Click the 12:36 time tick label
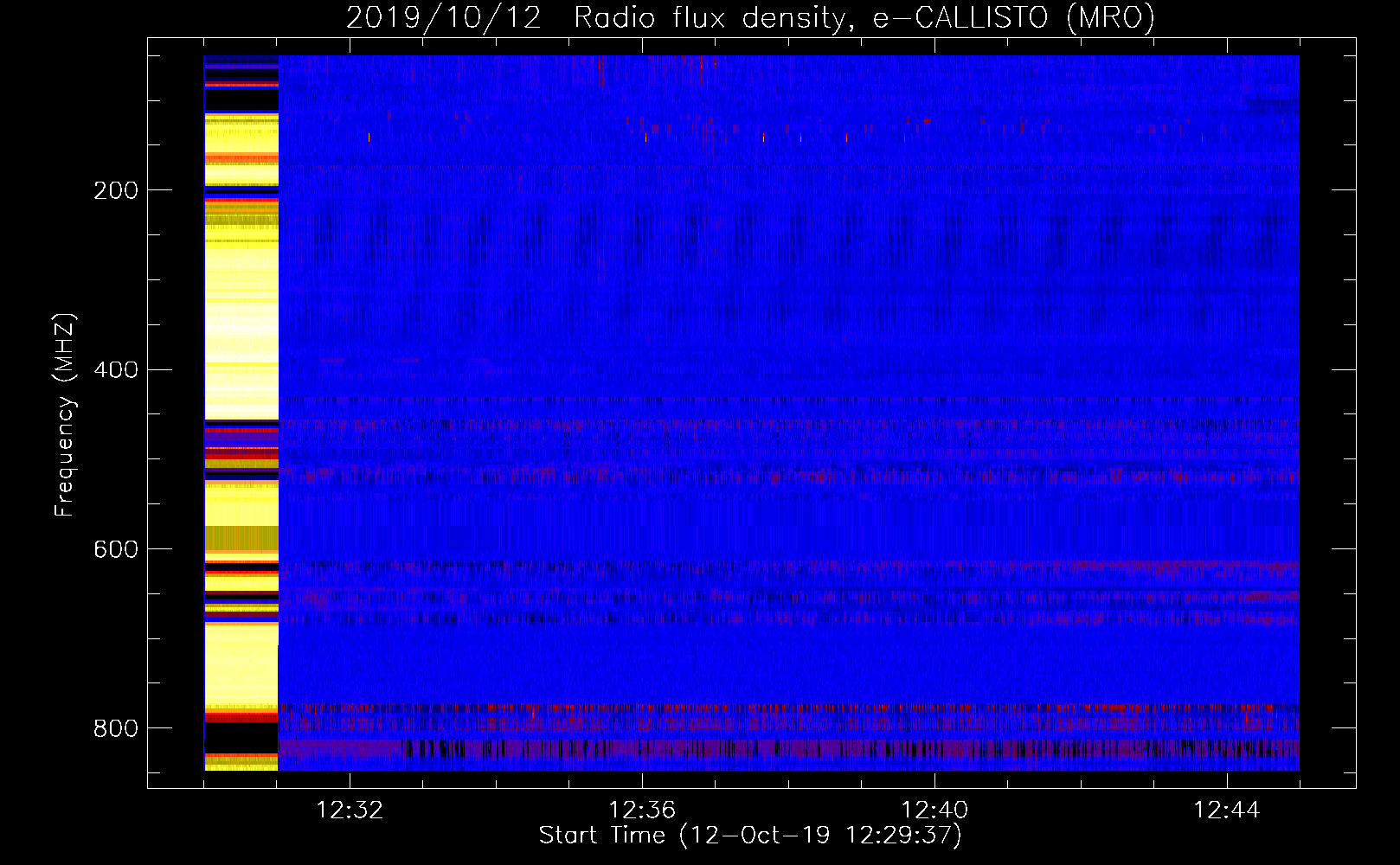1400x865 pixels. click(x=642, y=811)
